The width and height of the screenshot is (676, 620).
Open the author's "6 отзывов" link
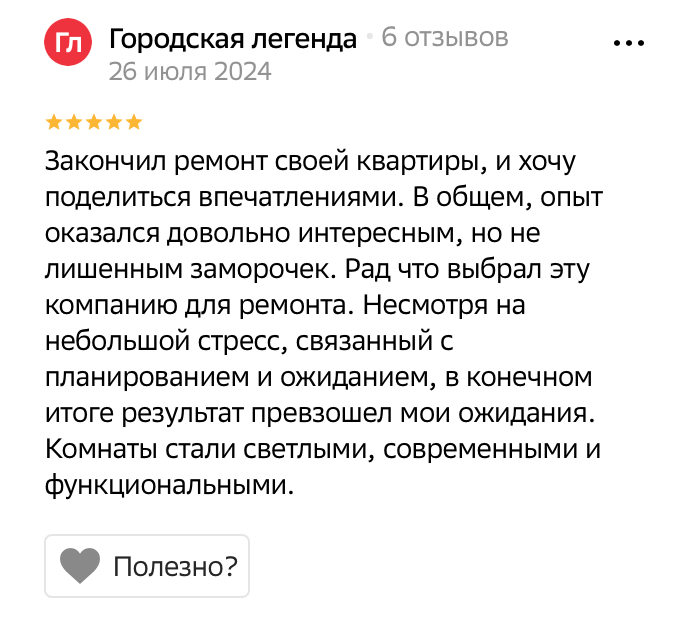445,39
